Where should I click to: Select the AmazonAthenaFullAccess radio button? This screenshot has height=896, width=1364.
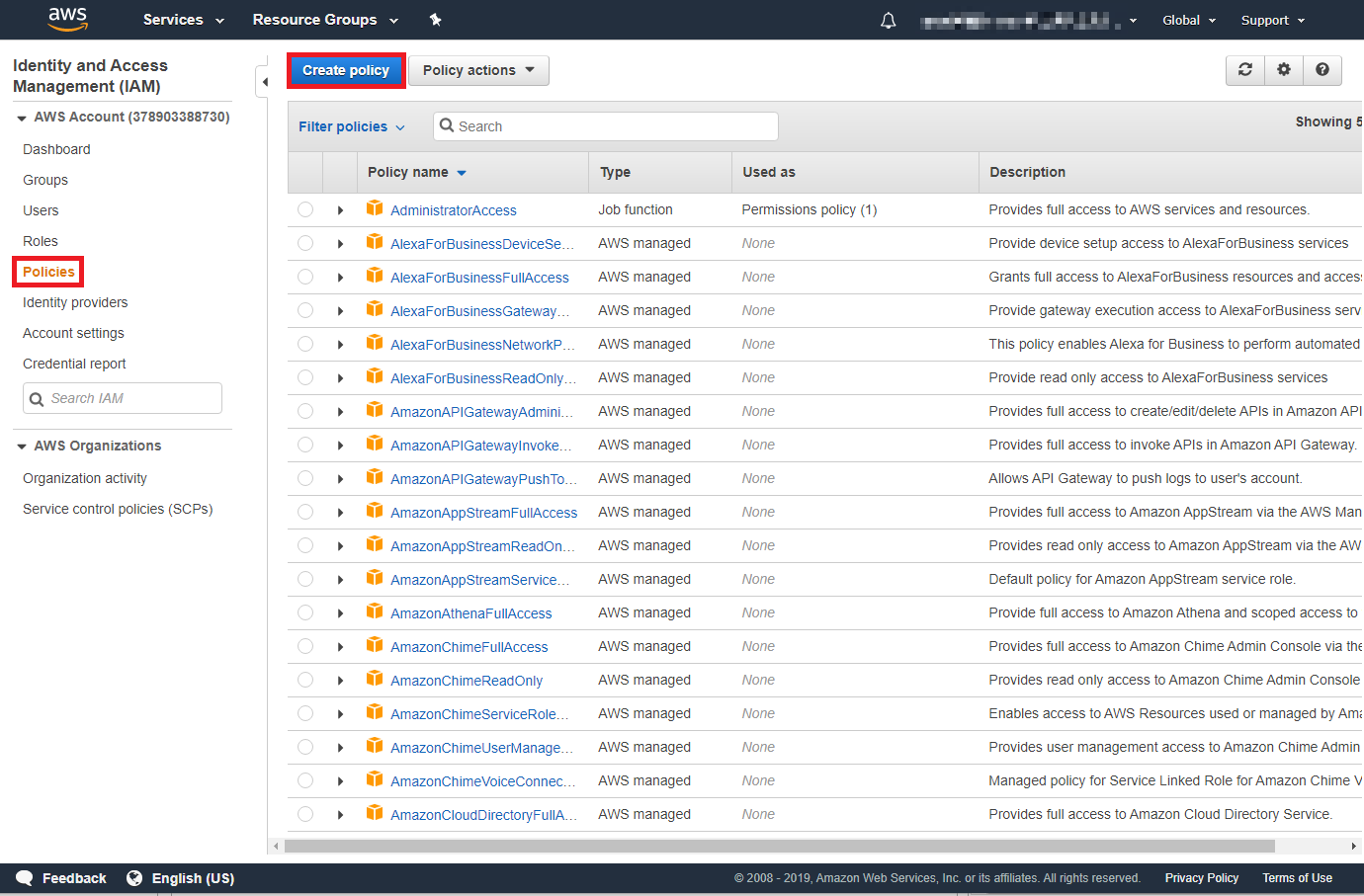pos(305,612)
